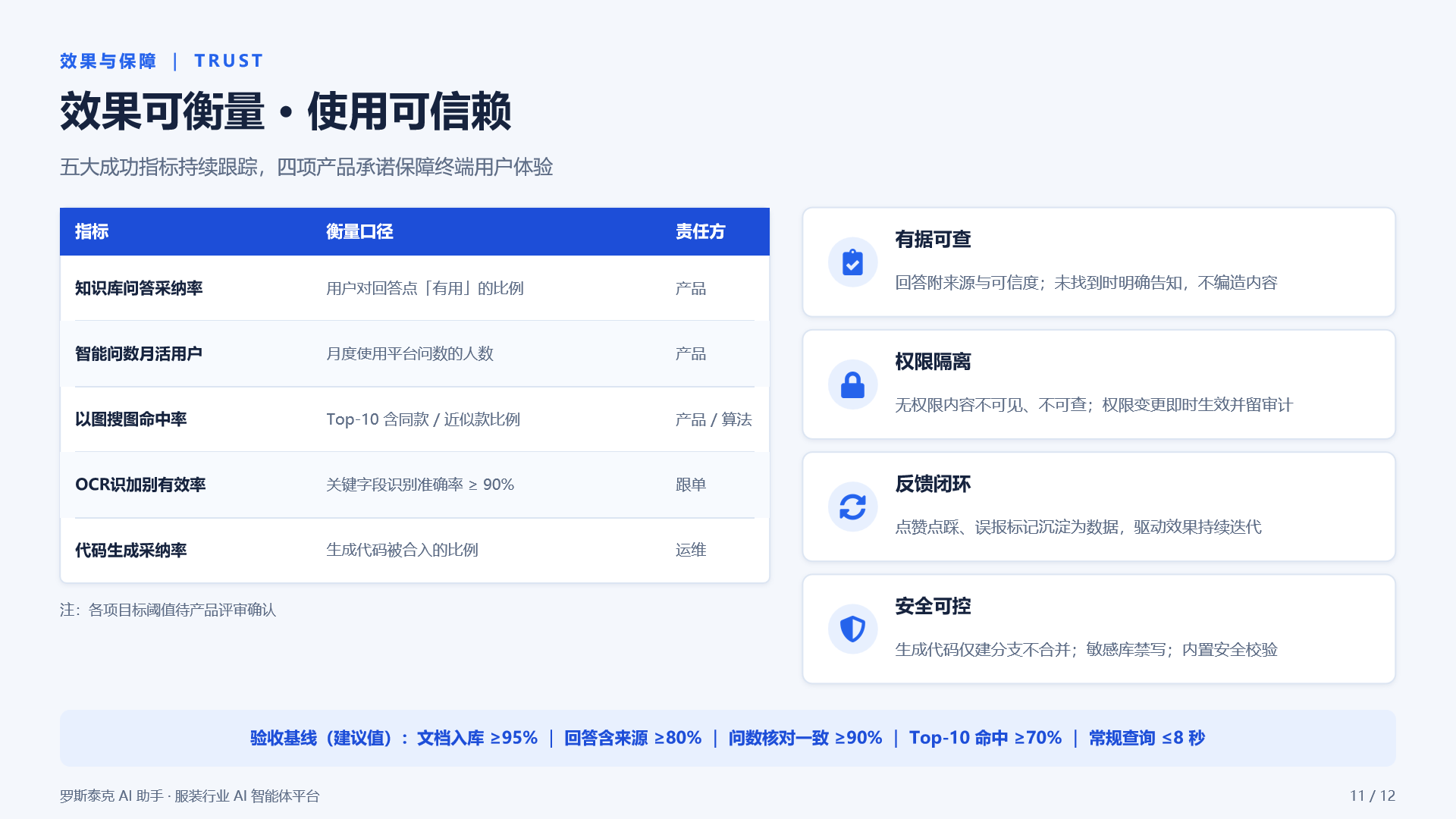The height and width of the screenshot is (819, 1456).
Task: Select the OCR识加别有效率 row label
Action: 140,485
